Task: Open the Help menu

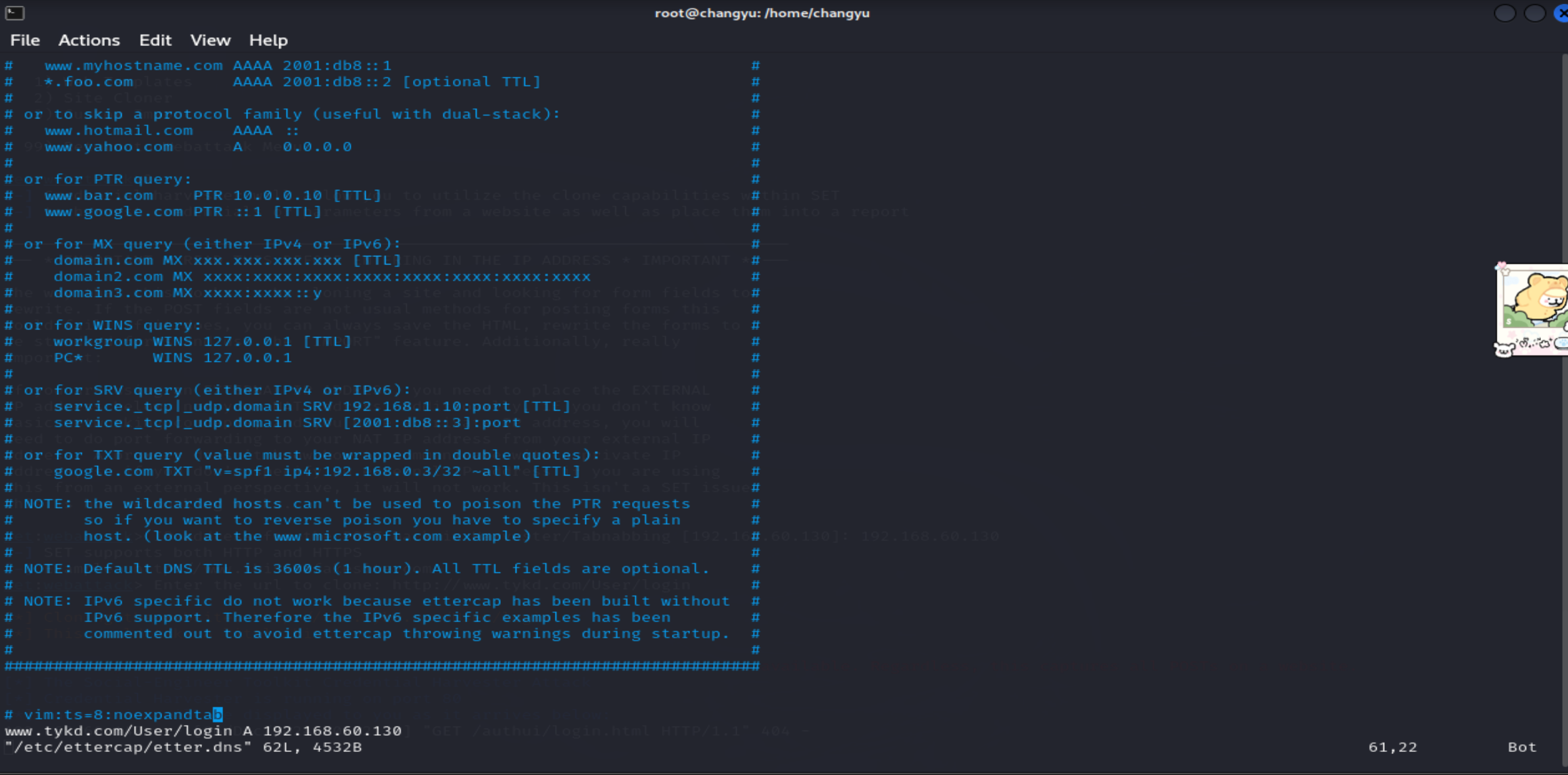Action: (x=268, y=41)
